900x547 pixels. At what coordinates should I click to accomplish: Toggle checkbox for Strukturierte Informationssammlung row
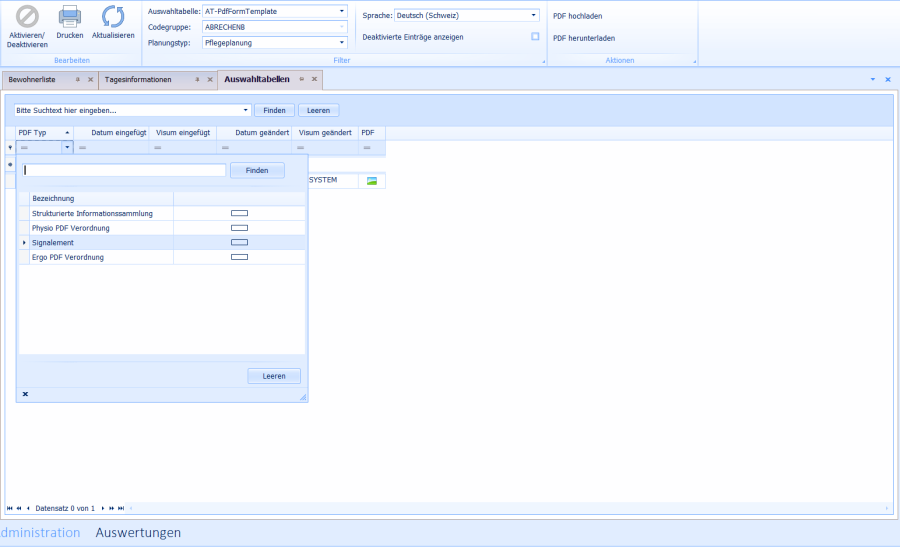coord(239,214)
